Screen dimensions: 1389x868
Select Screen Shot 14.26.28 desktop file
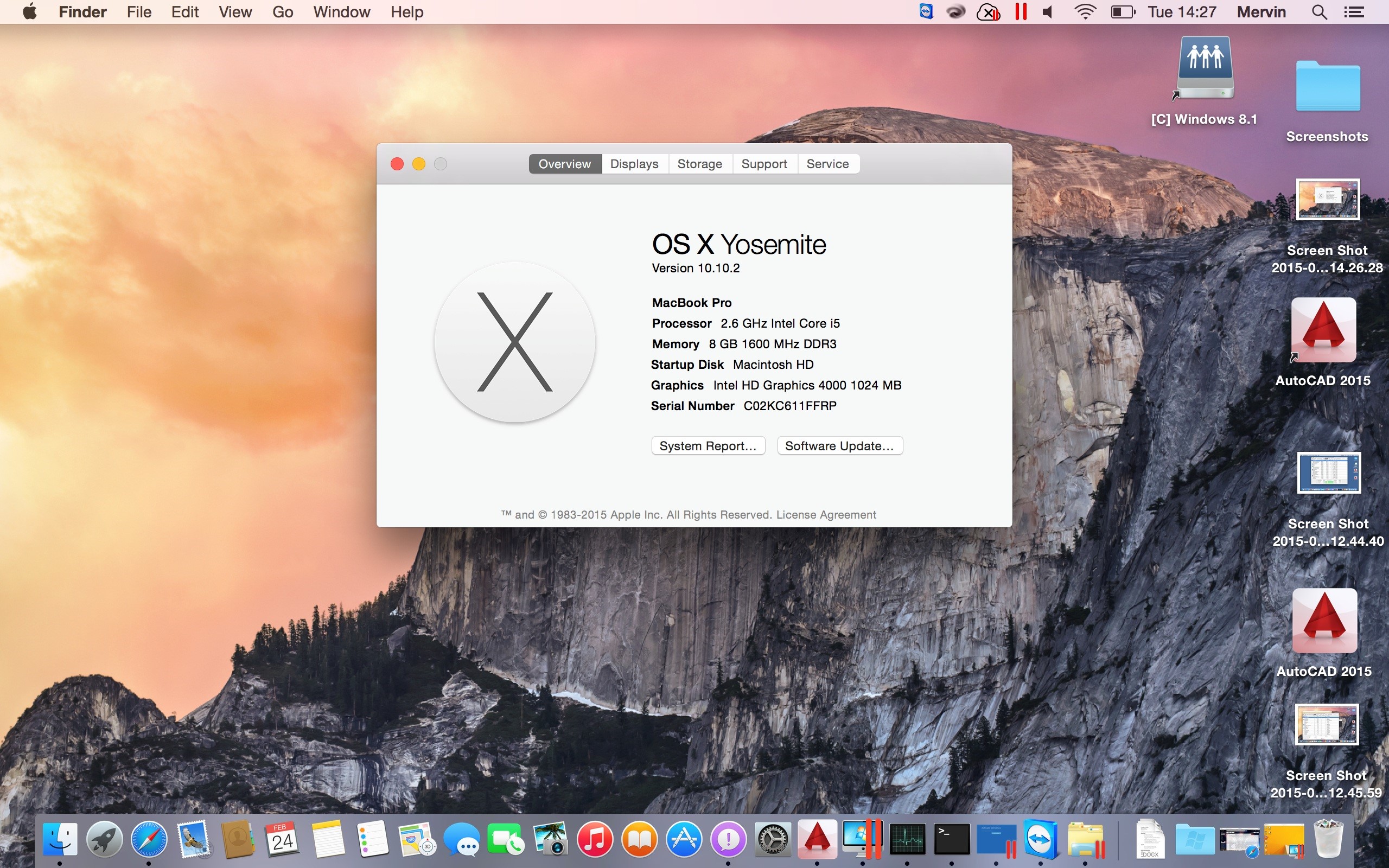[x=1328, y=226]
